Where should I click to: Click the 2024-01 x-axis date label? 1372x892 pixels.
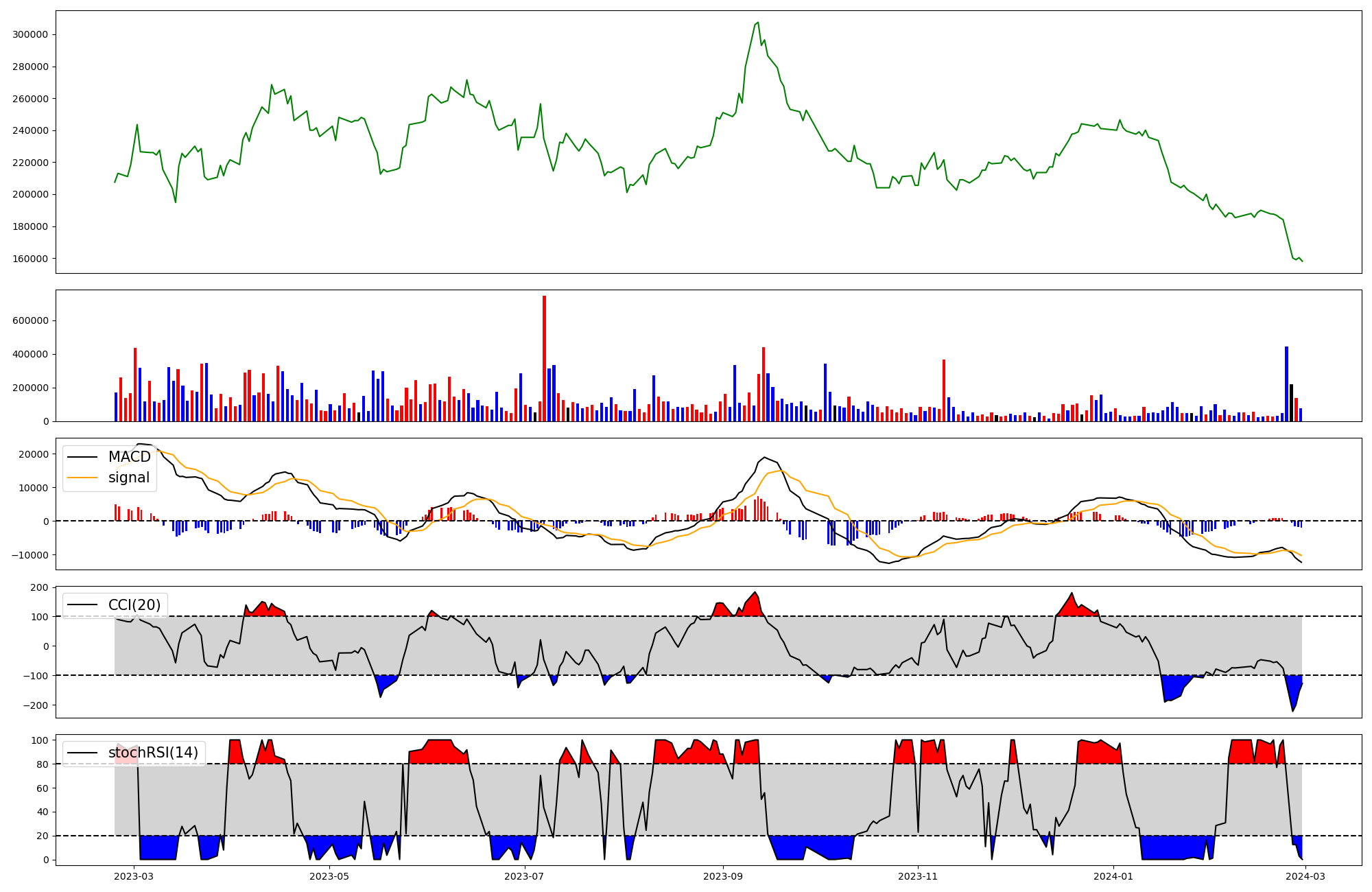pos(1113,876)
